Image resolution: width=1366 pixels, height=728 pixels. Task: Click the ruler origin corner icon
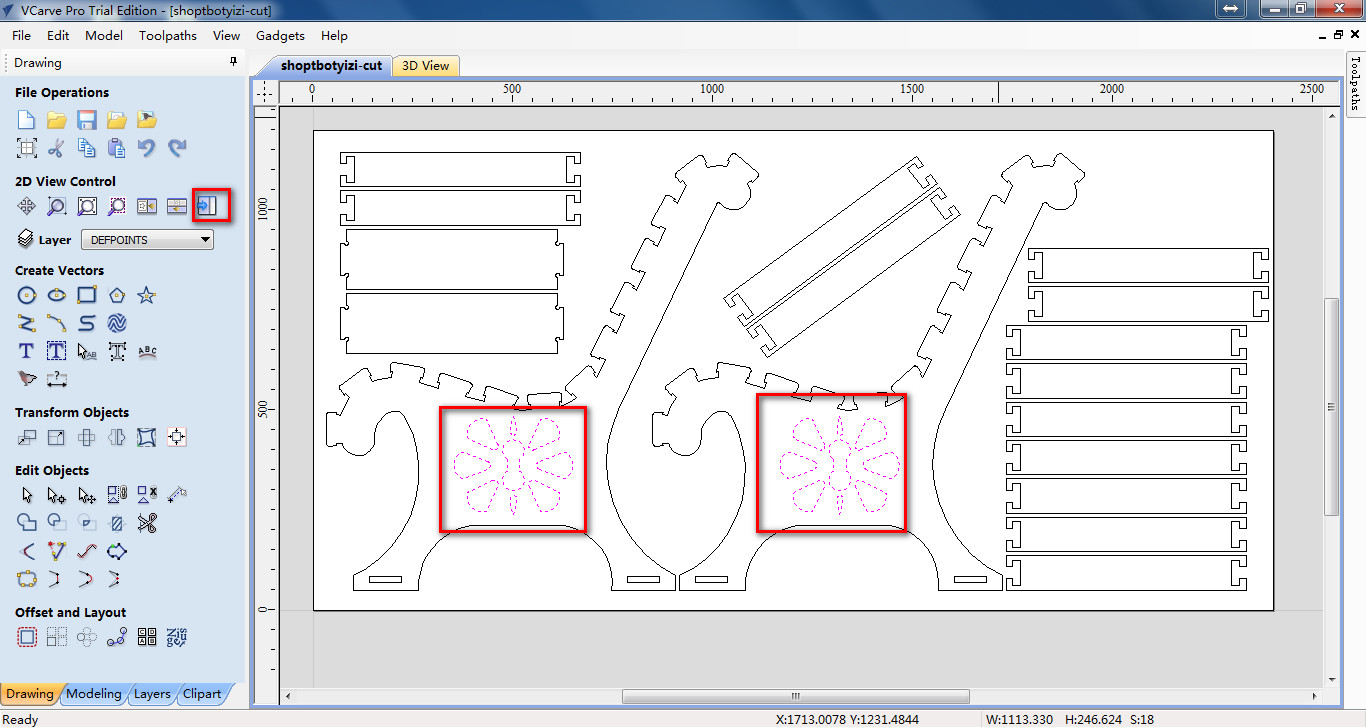coord(265,92)
